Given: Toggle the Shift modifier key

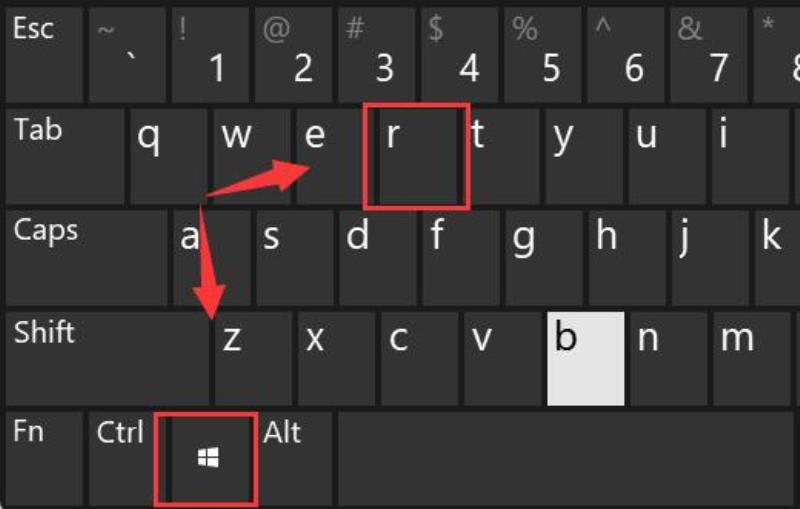Looking at the screenshot, I should pyautogui.click(x=107, y=359).
